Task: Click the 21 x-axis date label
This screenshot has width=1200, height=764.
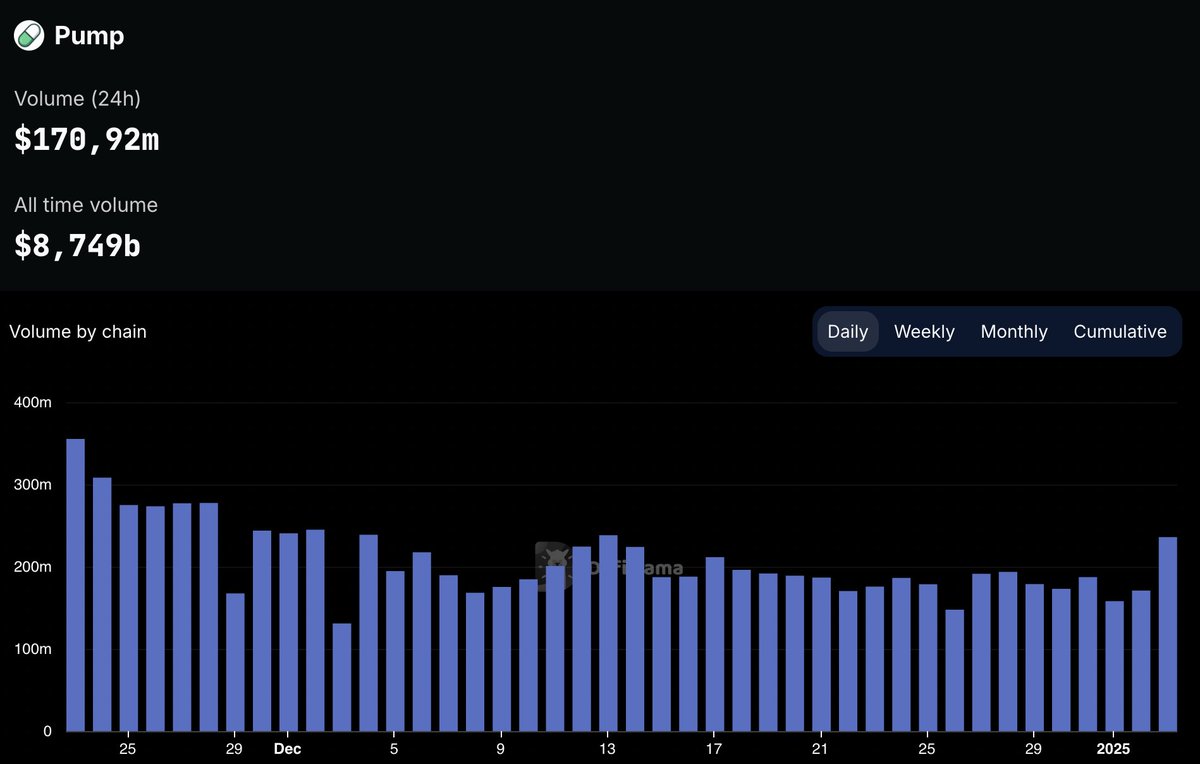Action: click(x=821, y=748)
